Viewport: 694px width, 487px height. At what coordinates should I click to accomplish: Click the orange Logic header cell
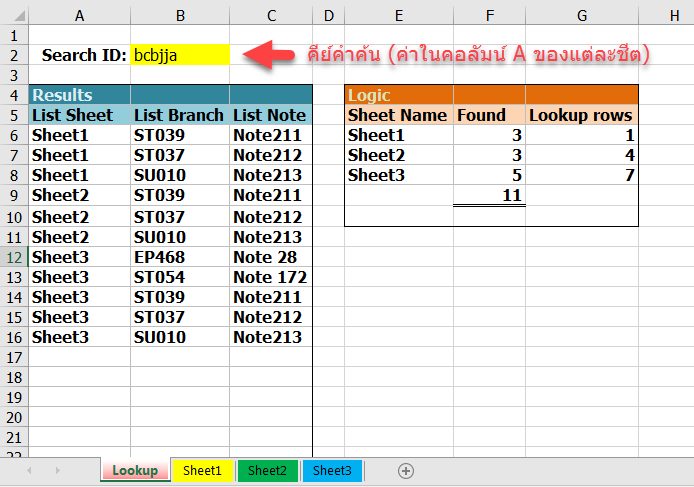click(x=398, y=95)
